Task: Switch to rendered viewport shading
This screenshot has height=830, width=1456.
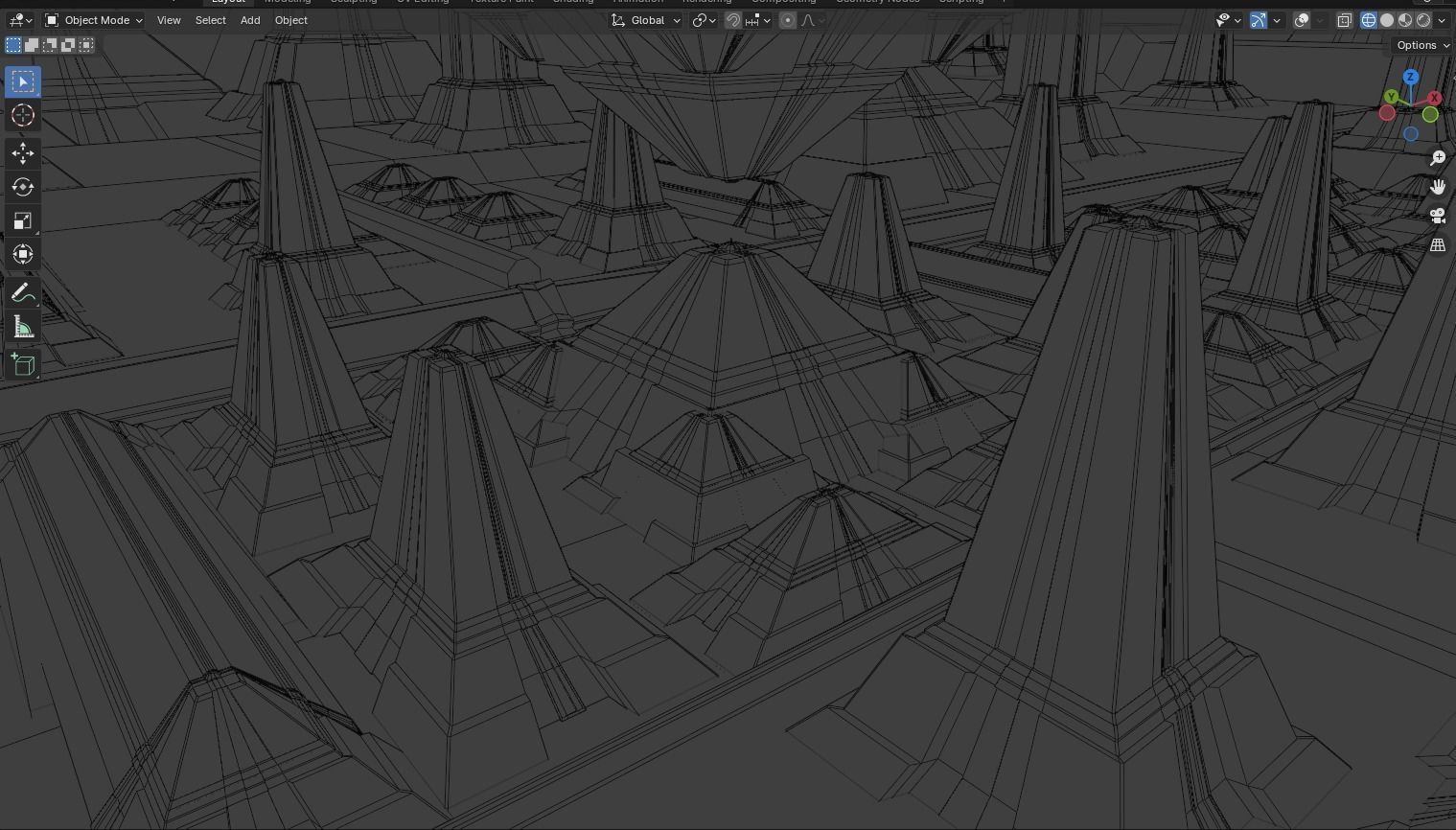Action: point(1423,20)
